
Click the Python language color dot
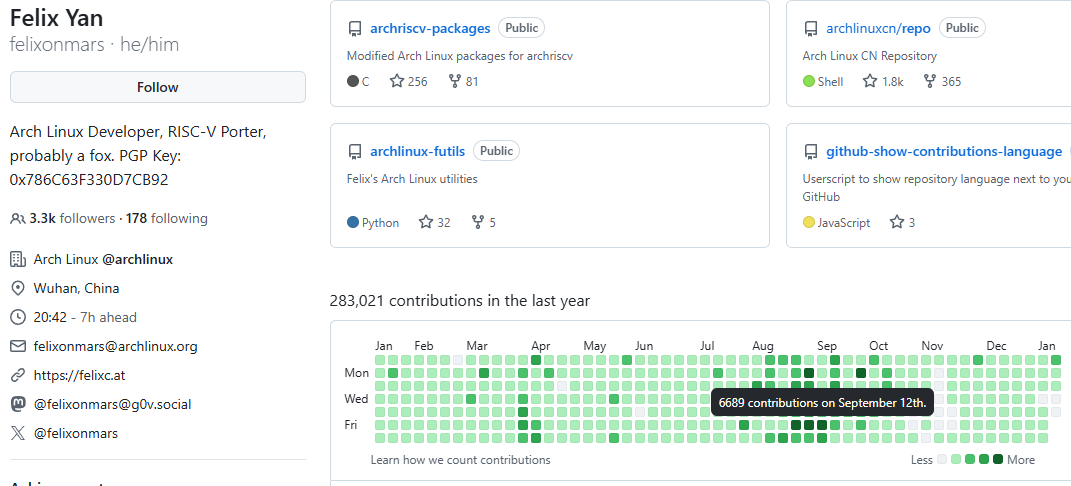click(353, 223)
